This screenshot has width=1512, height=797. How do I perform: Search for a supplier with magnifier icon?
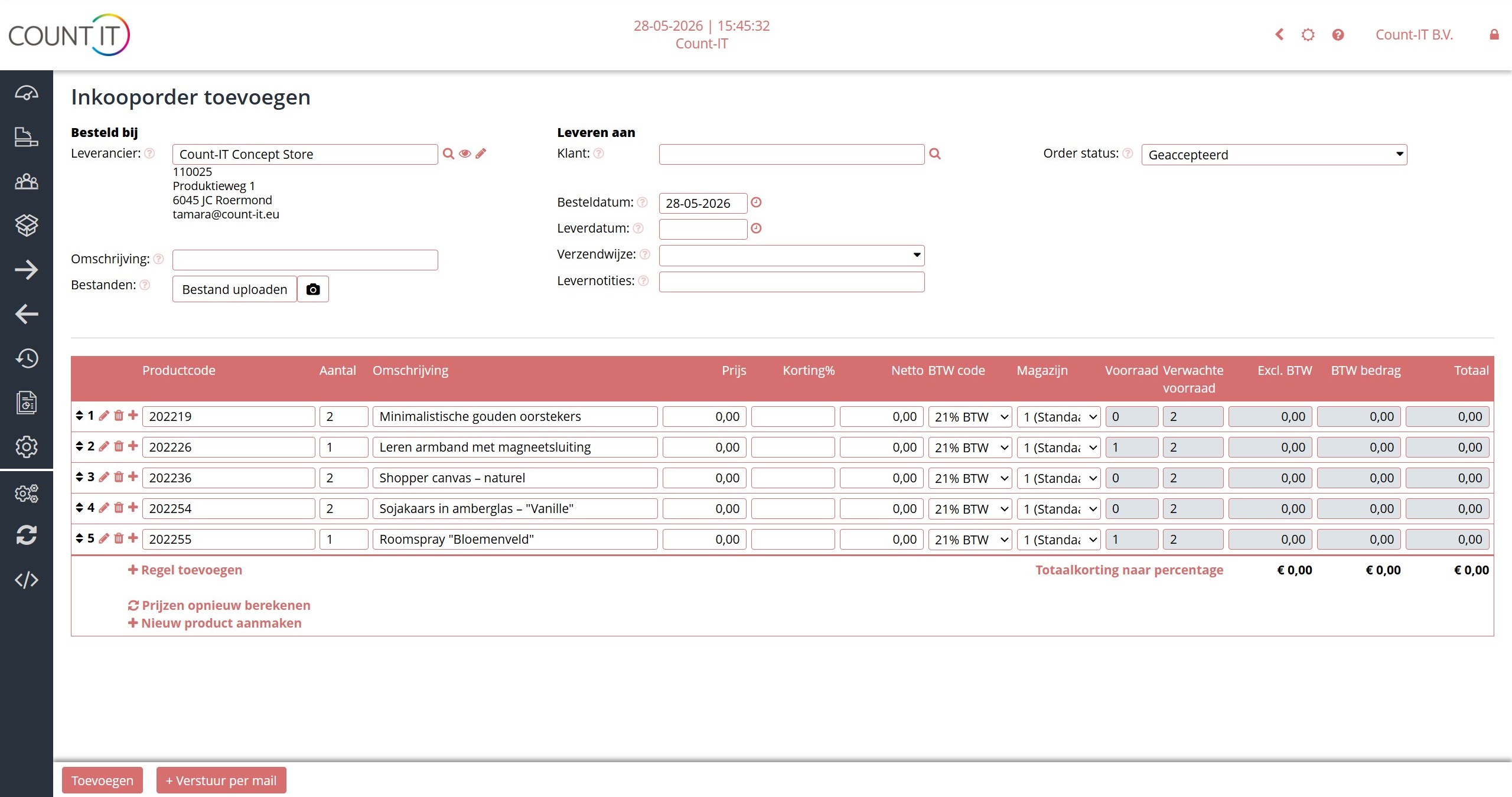pos(448,153)
